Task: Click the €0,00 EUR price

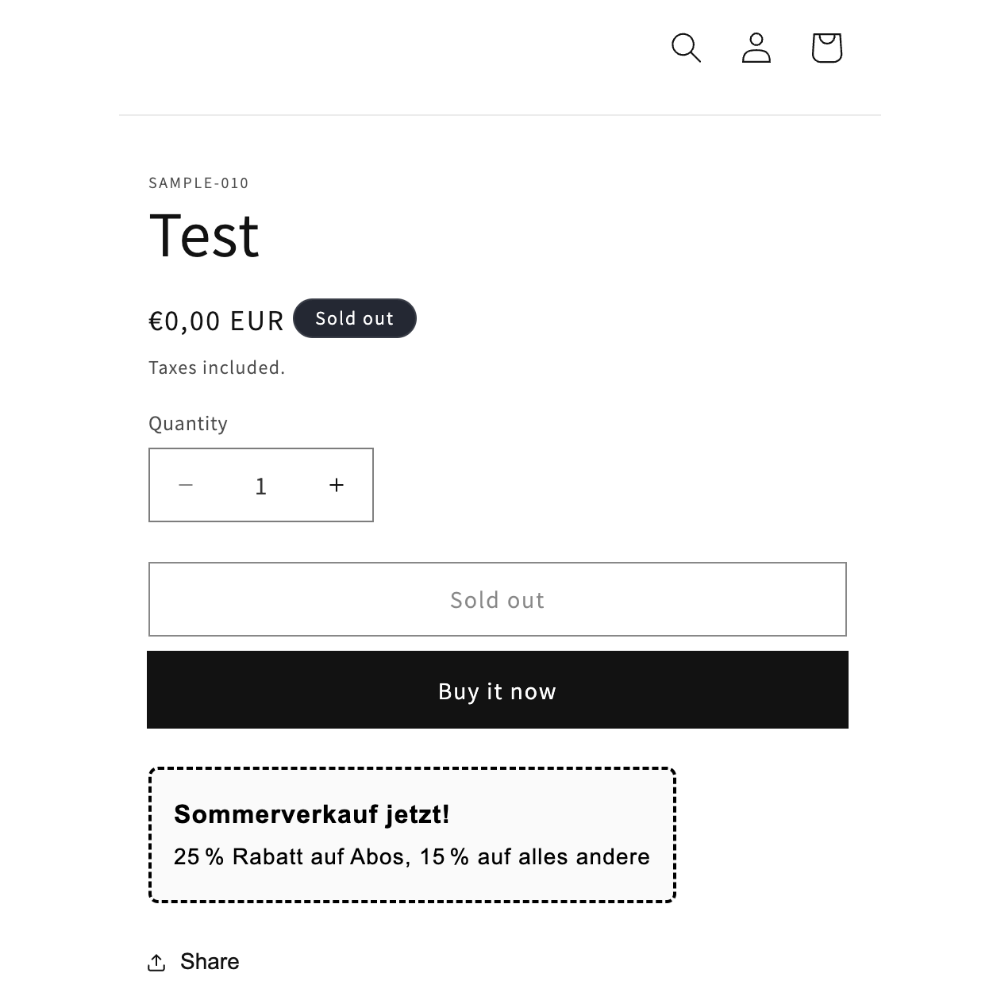Action: click(216, 321)
